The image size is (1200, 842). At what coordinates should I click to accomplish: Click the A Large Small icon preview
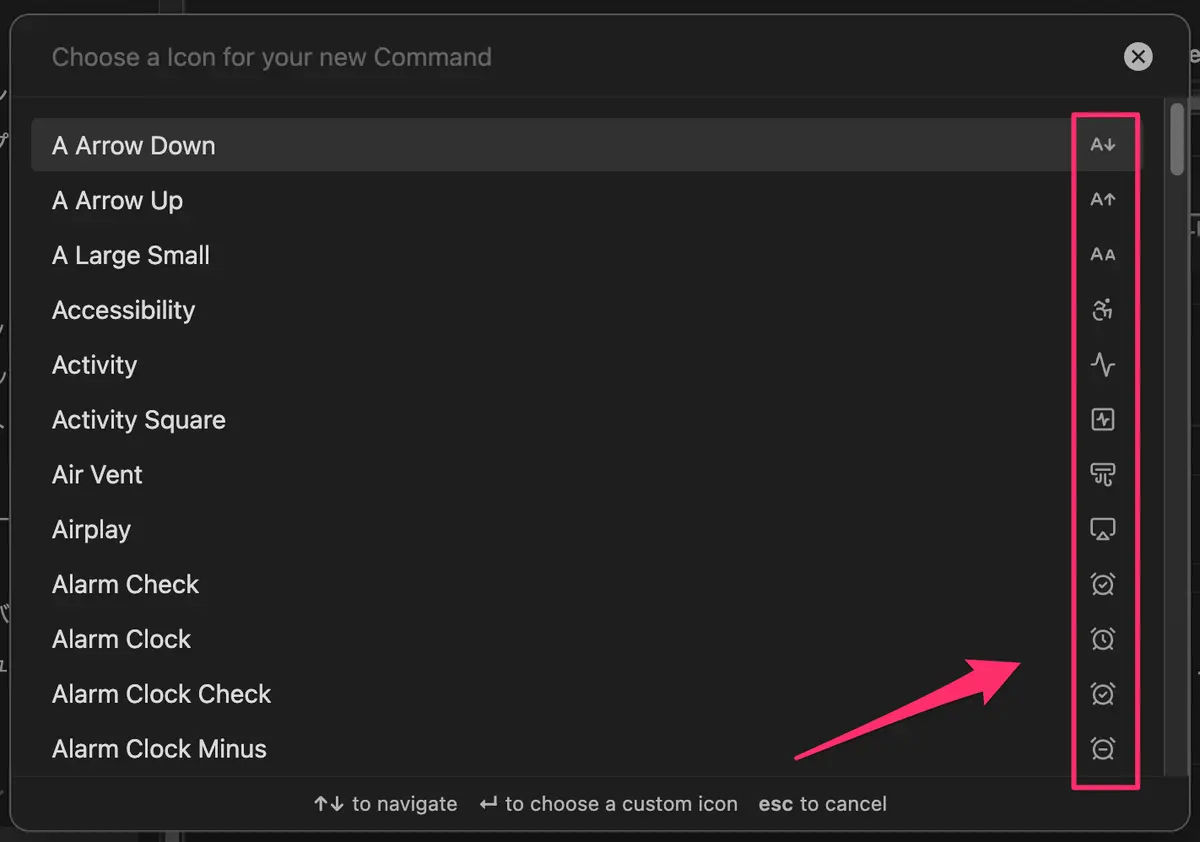(1102, 255)
